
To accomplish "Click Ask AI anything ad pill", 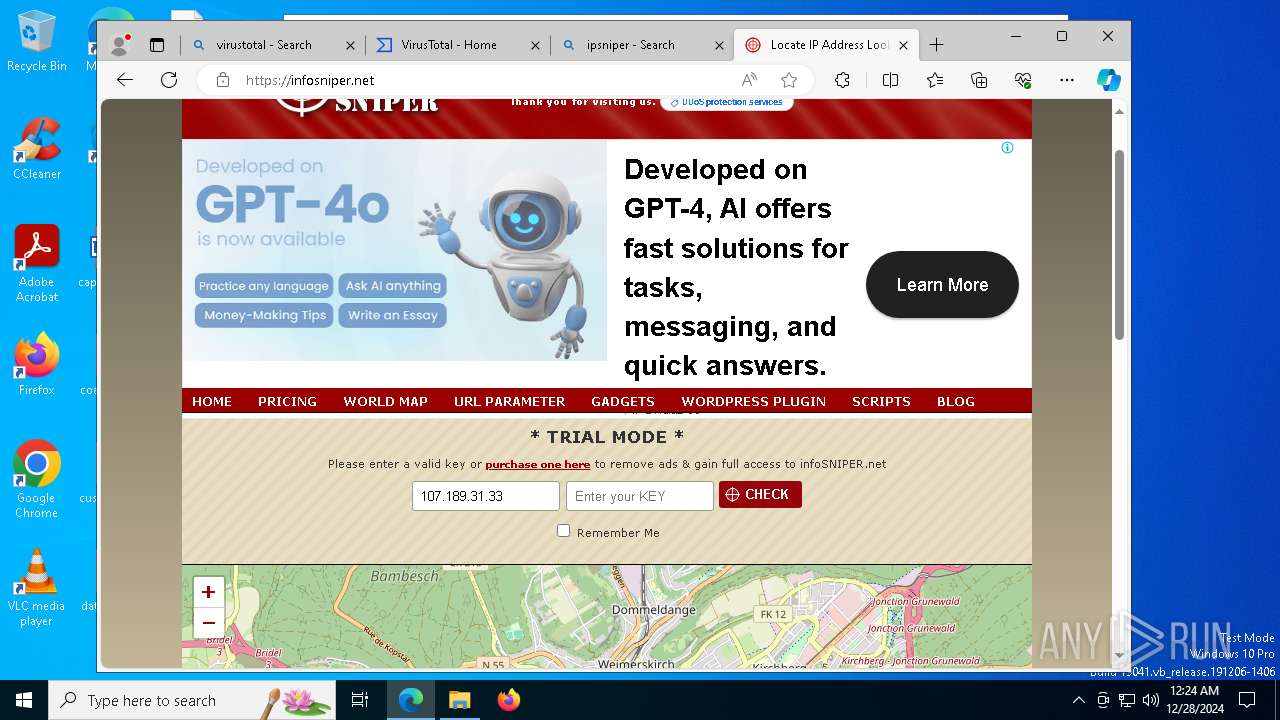I will [393, 286].
